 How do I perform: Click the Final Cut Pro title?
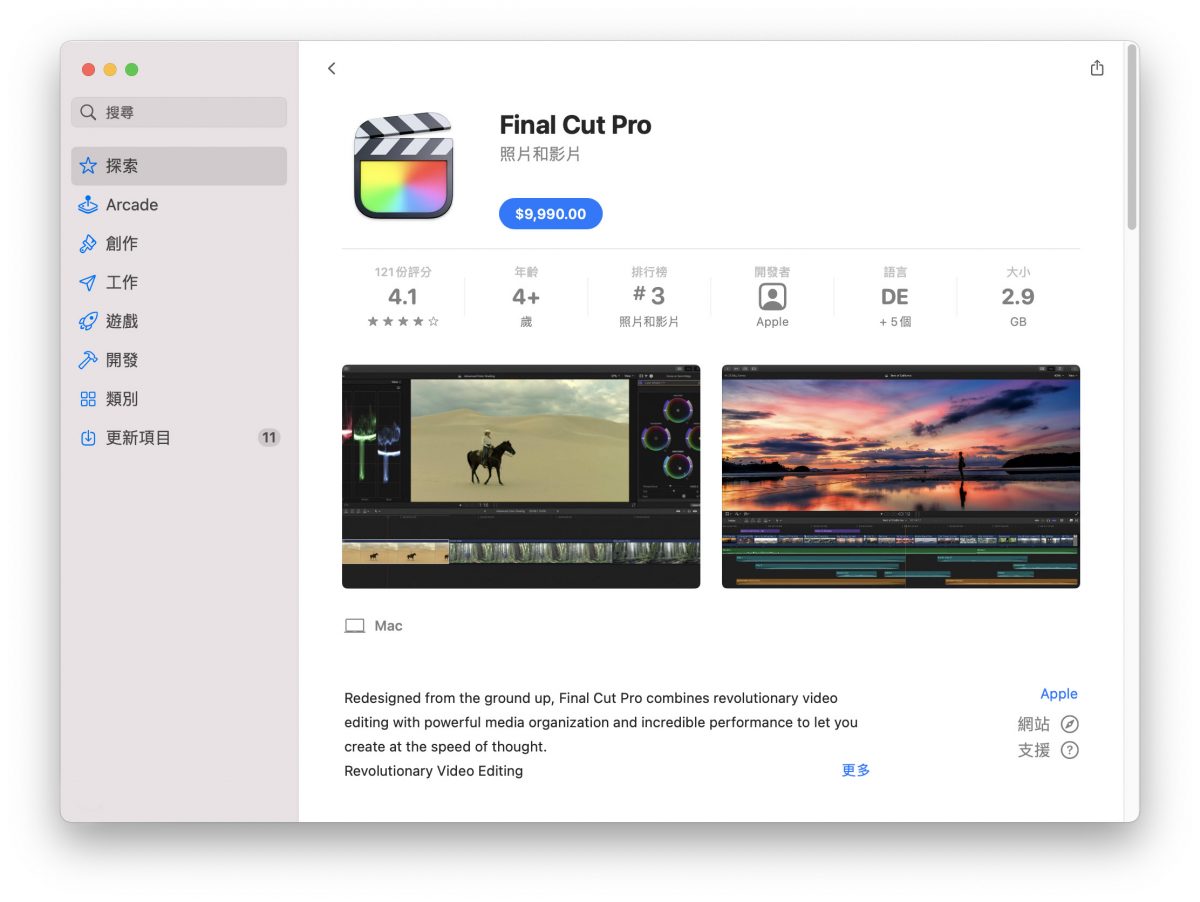pos(575,125)
